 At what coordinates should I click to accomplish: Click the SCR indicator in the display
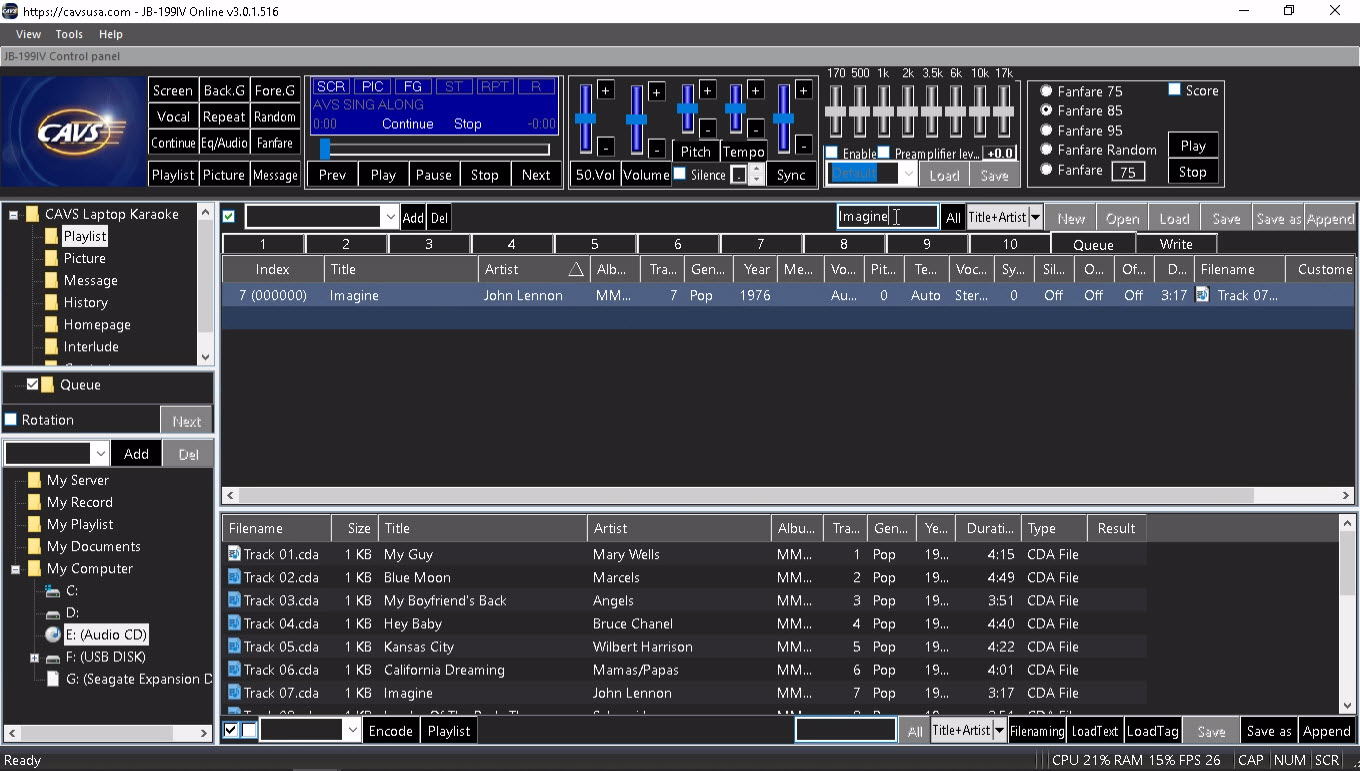pos(332,87)
